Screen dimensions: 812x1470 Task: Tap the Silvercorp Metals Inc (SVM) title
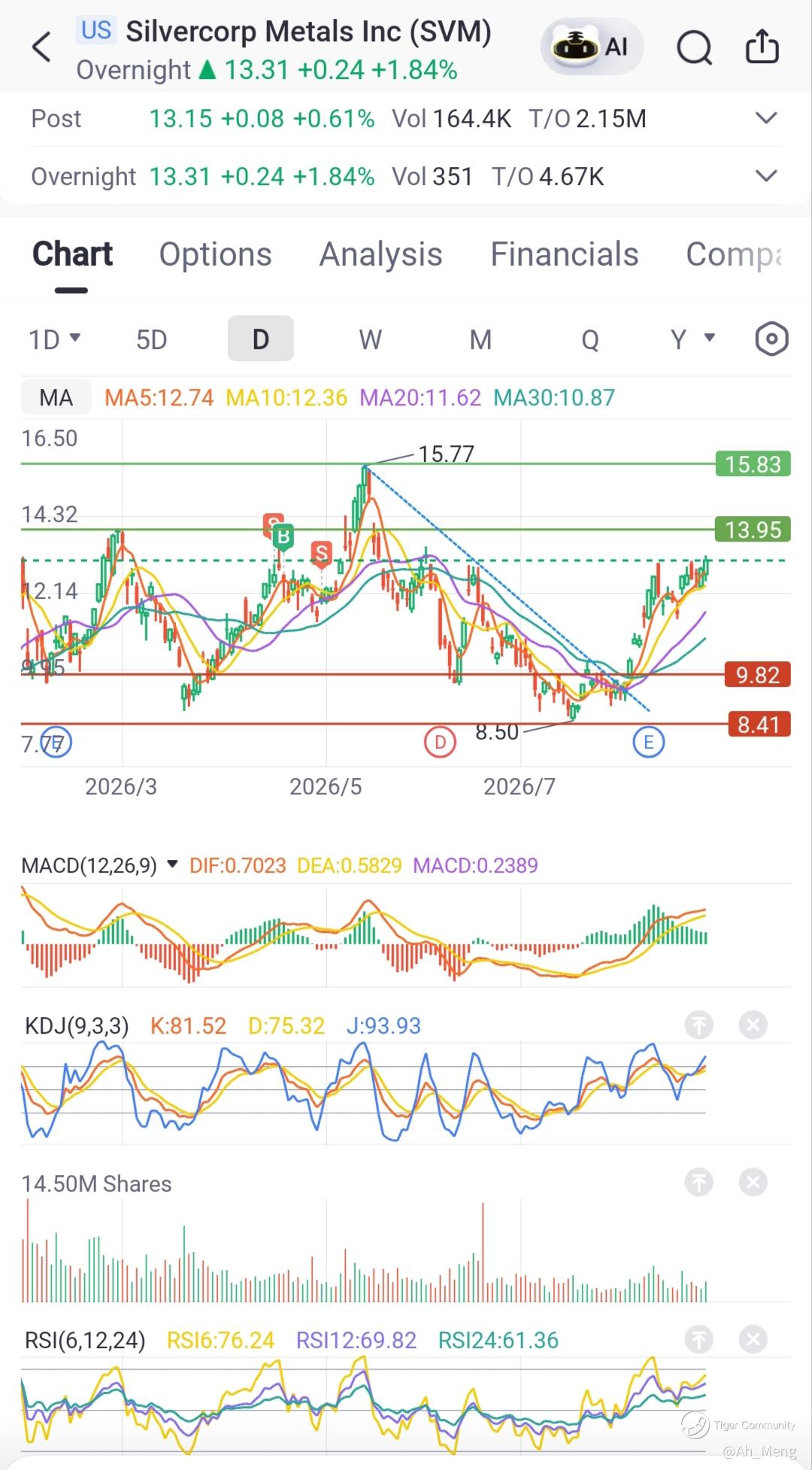pos(308,32)
